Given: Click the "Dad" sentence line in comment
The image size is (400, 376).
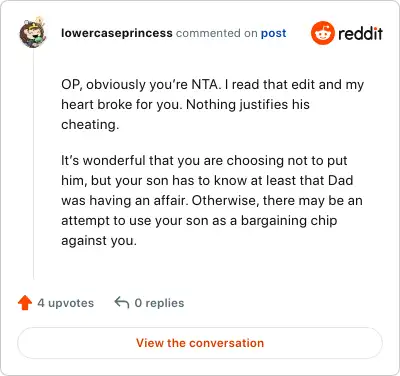Looking at the screenshot, I should point(207,181).
